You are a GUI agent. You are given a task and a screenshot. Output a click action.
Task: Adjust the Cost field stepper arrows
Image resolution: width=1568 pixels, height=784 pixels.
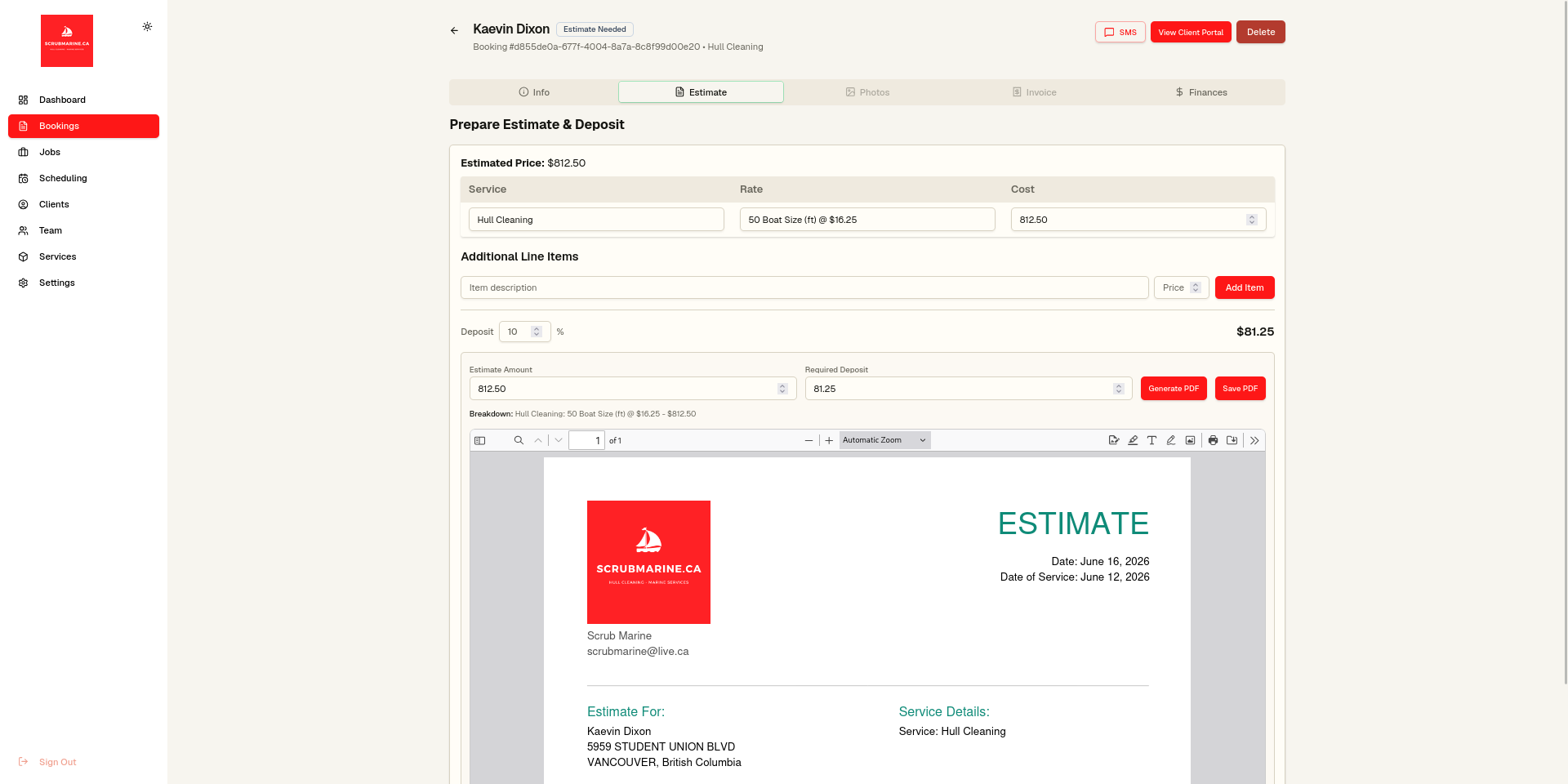[1251, 220]
